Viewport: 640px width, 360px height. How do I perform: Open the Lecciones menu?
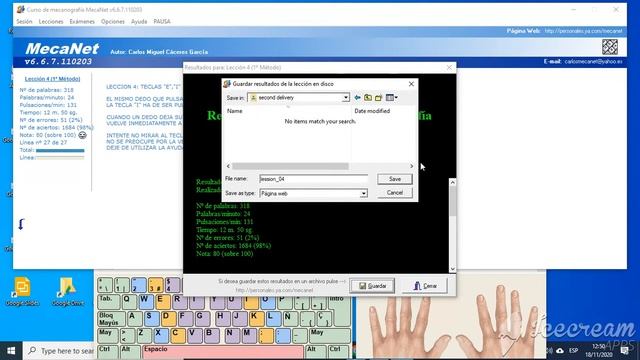pyautogui.click(x=51, y=22)
